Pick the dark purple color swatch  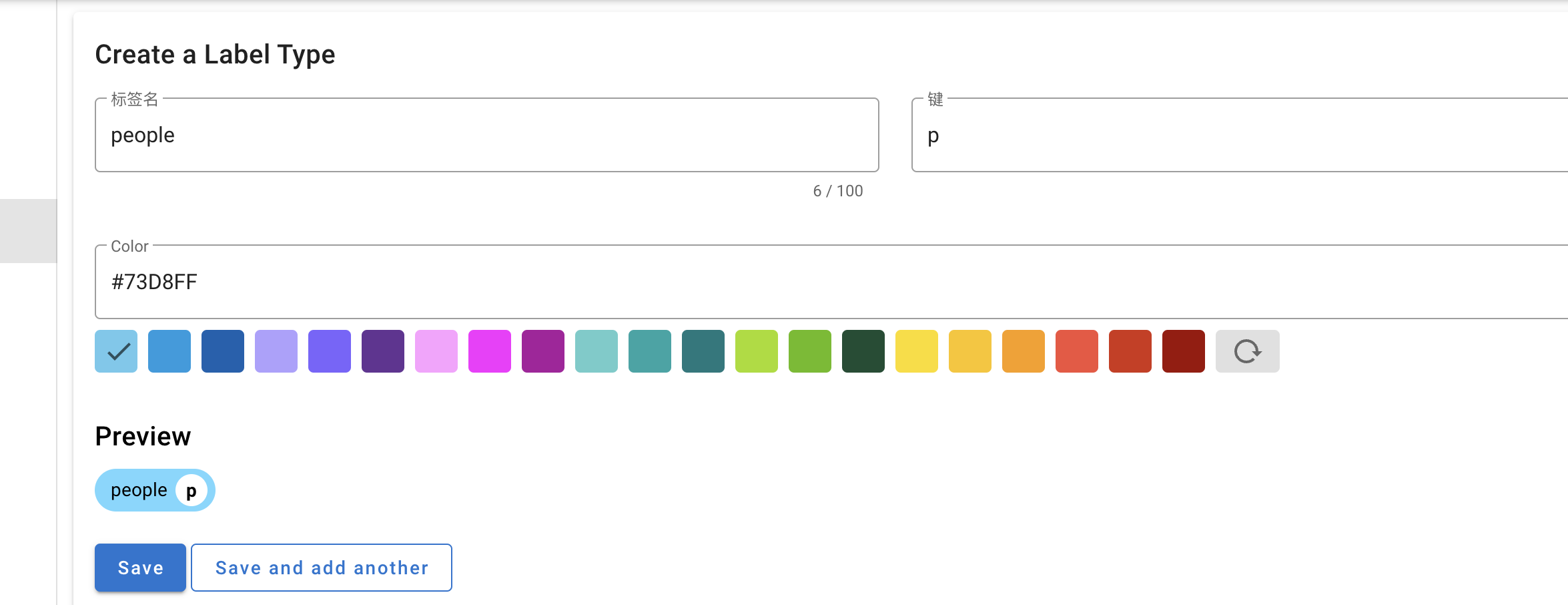[383, 351]
